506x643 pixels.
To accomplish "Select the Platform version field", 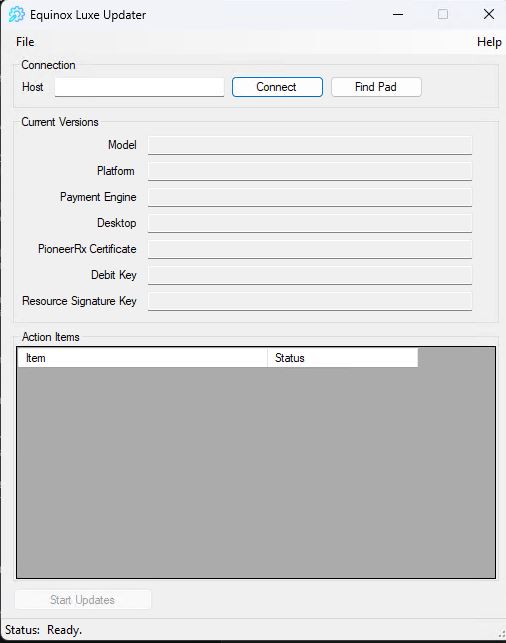I will click(x=310, y=171).
